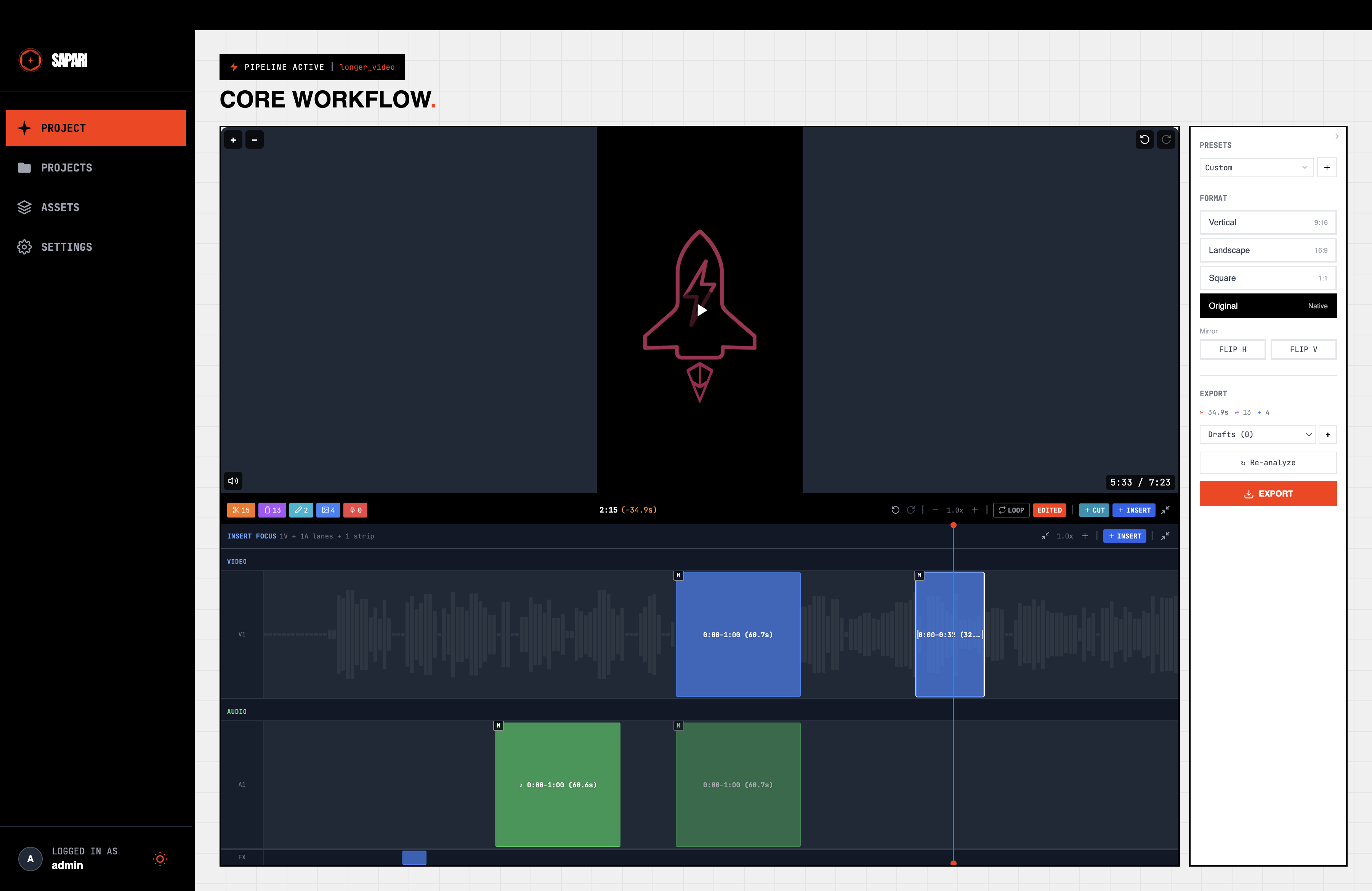The image size is (1372, 891).
Task: Select the Vertical 9:16 format
Action: point(1268,222)
